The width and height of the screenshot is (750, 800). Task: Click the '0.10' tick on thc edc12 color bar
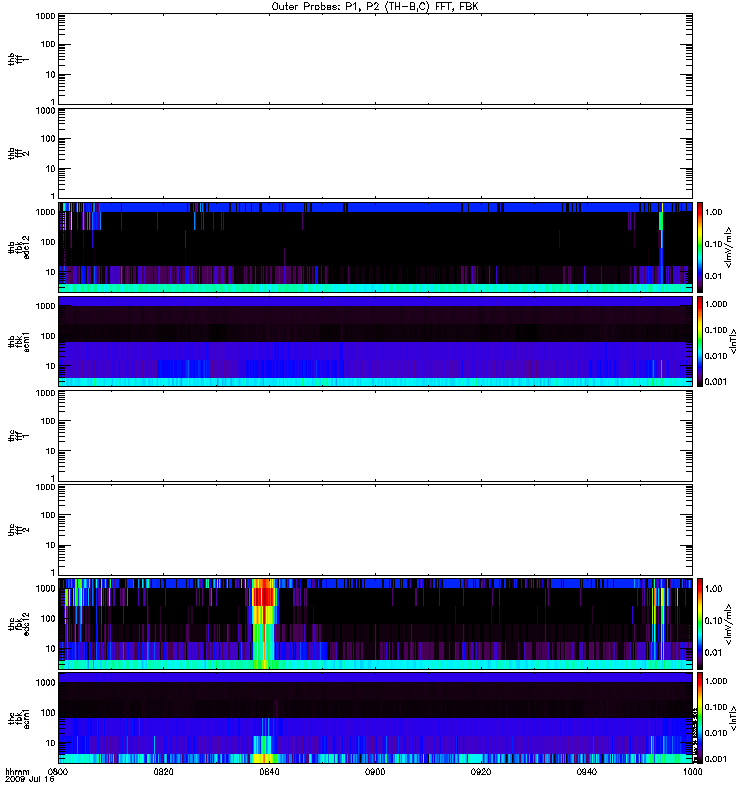(713, 620)
